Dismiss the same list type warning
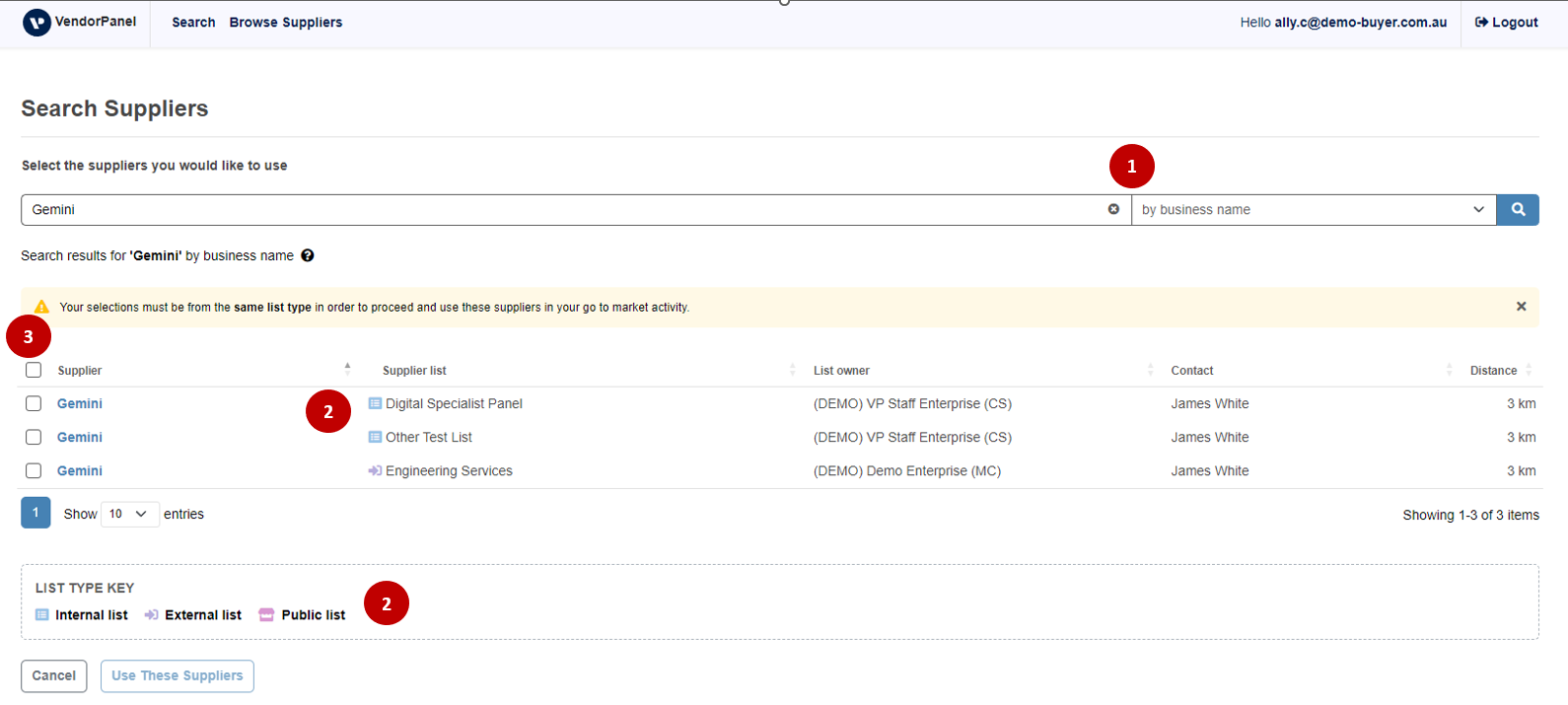This screenshot has height=705, width=1568. pyautogui.click(x=1521, y=307)
